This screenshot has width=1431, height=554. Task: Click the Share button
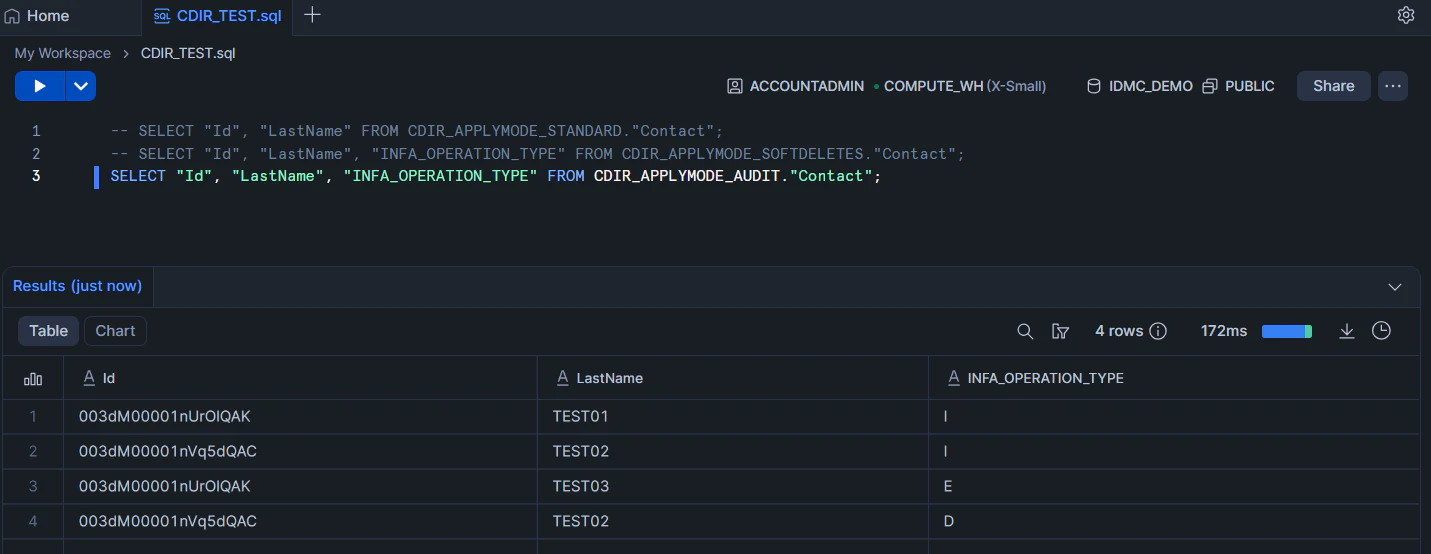click(1333, 86)
